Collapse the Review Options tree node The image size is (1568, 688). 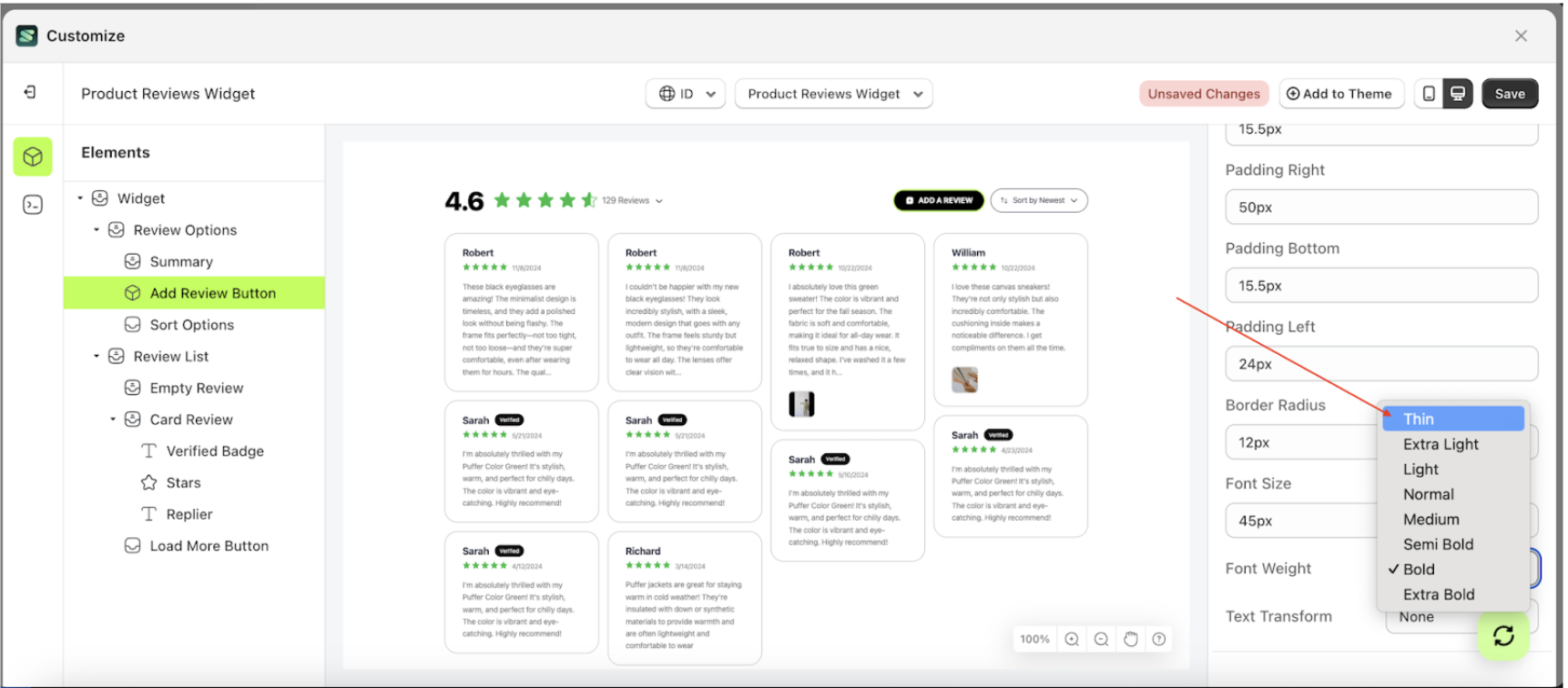tap(97, 229)
